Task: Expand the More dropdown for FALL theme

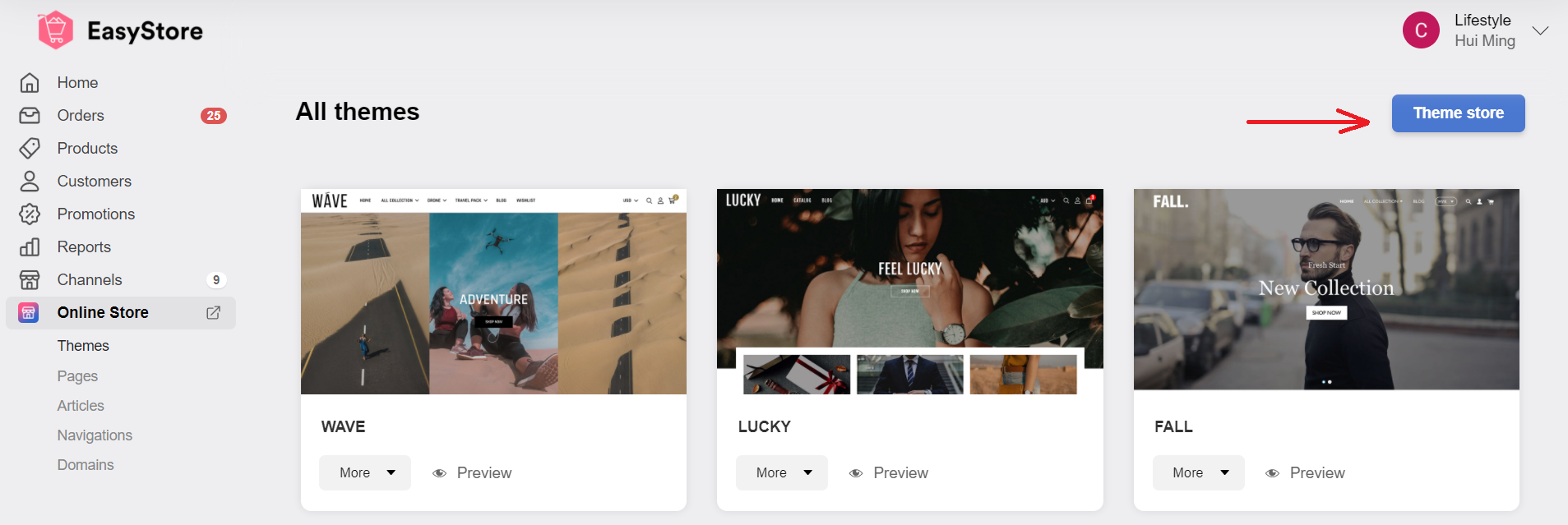Action: click(x=1199, y=473)
